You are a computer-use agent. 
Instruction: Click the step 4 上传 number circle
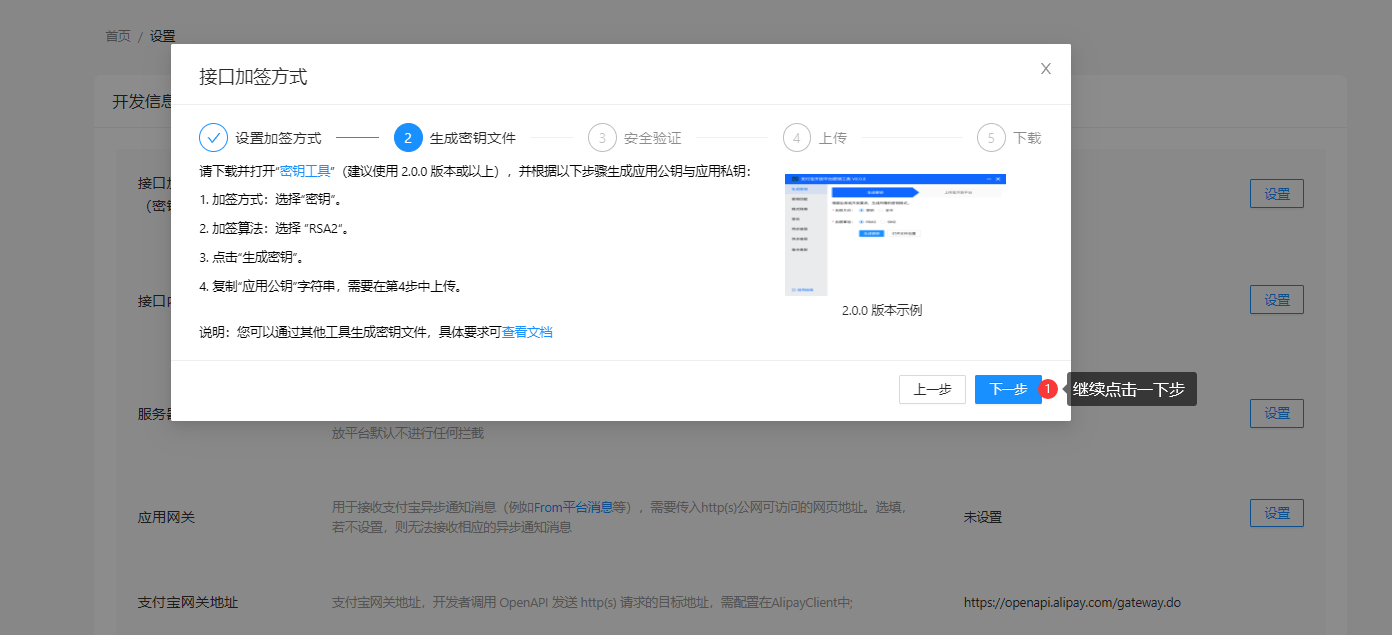coord(797,138)
